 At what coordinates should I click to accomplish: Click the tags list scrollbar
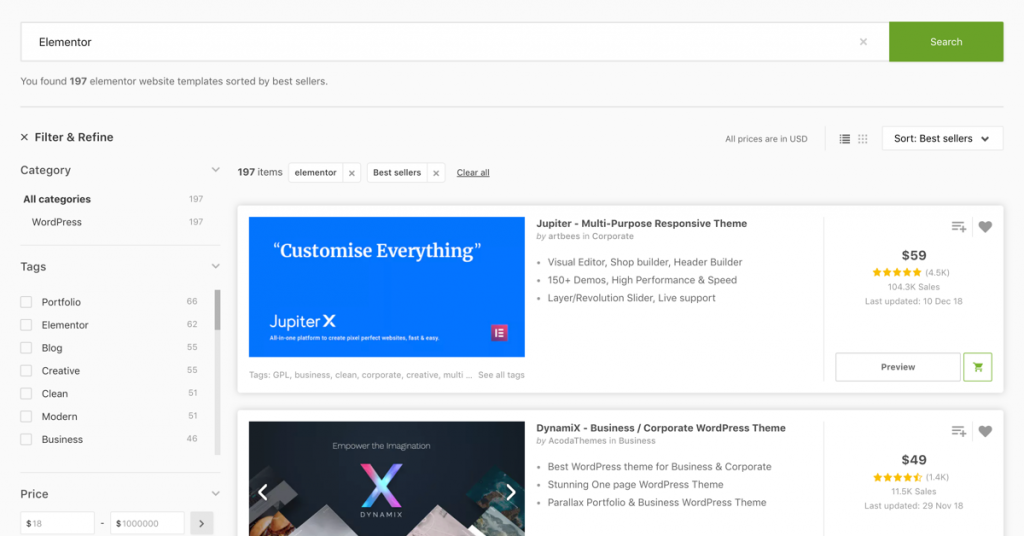217,311
